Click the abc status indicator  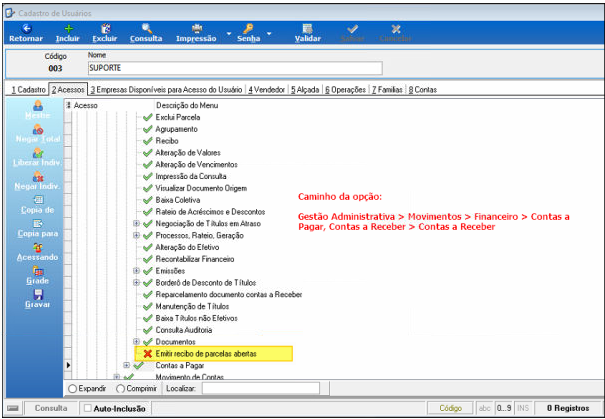tap(485, 408)
